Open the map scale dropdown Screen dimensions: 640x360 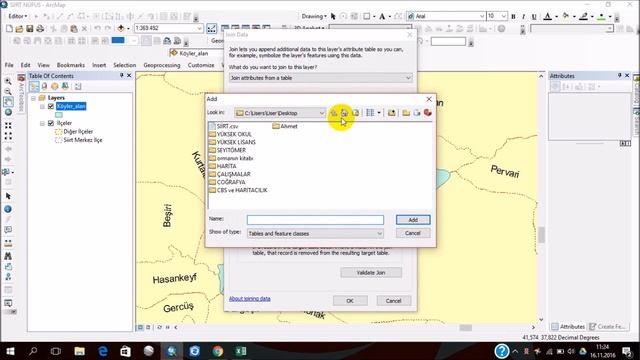[199, 28]
